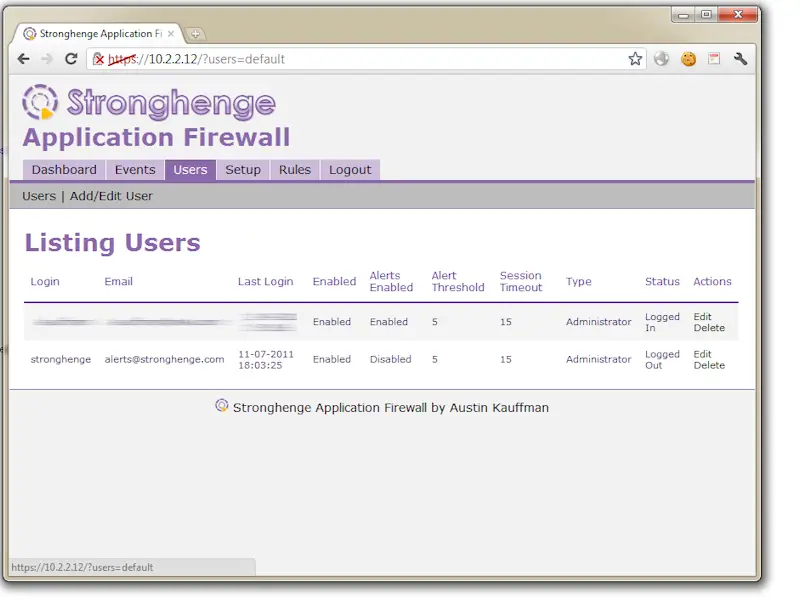800x600 pixels.
Task: Click the Logged Out status cell
Action: click(662, 360)
